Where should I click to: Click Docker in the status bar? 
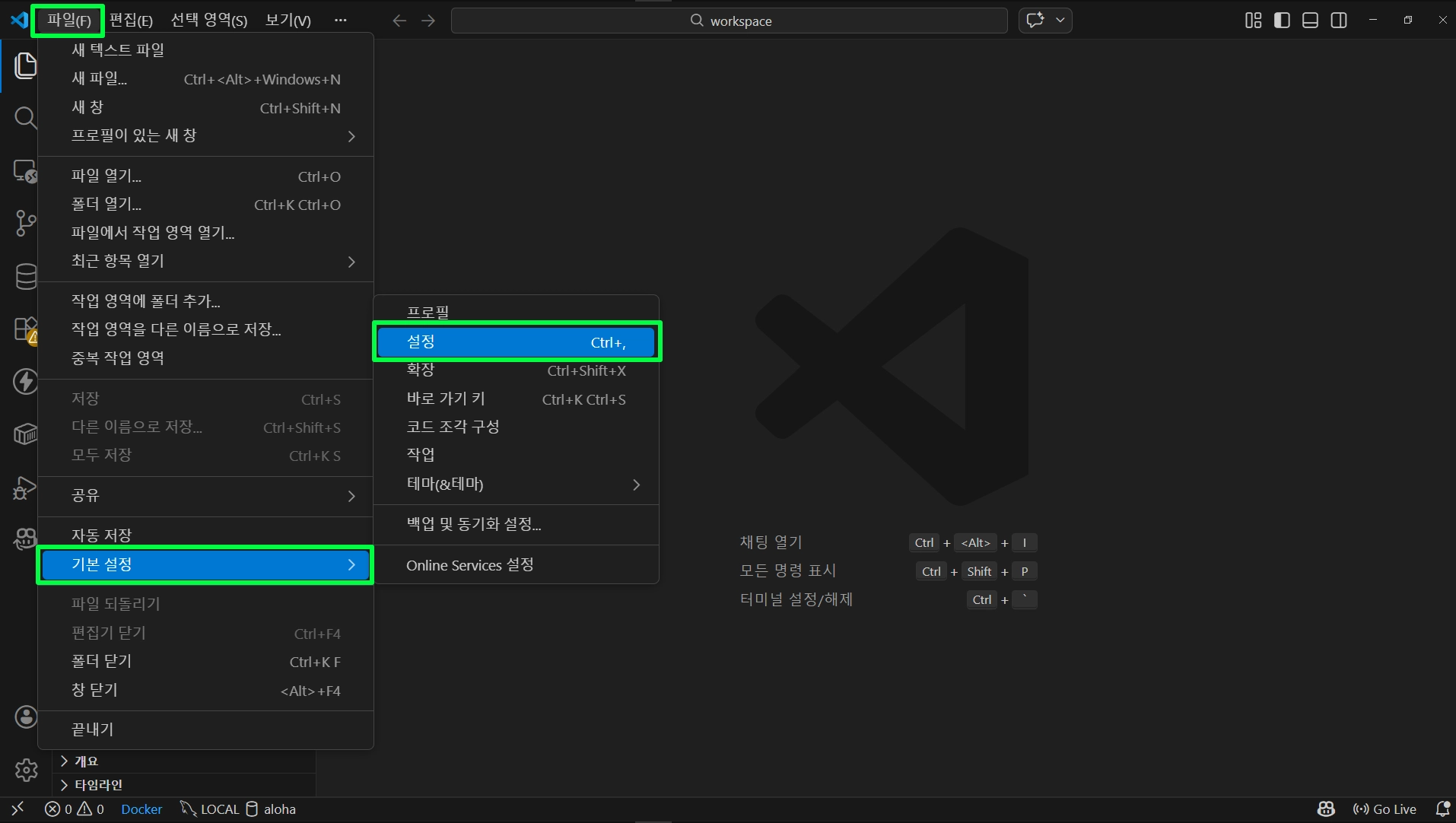(x=141, y=809)
